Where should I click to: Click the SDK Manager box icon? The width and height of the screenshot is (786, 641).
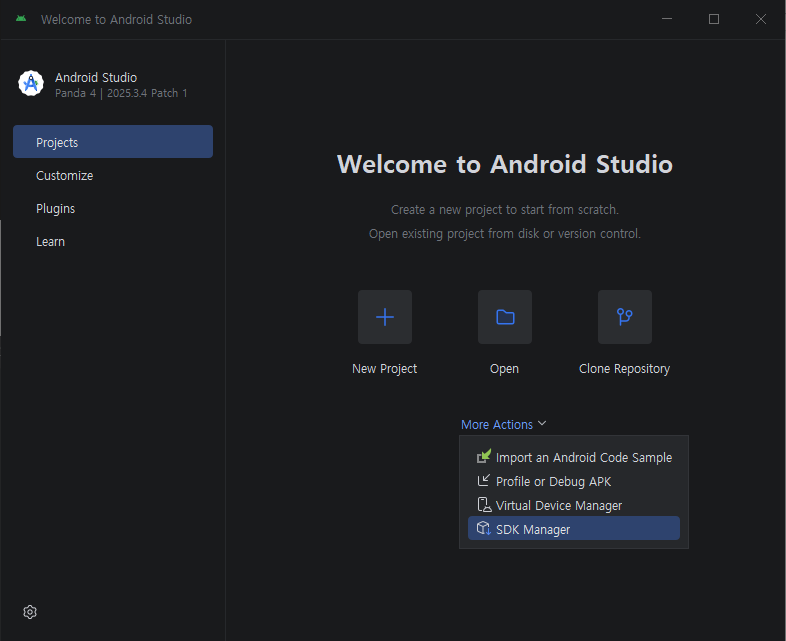click(484, 528)
